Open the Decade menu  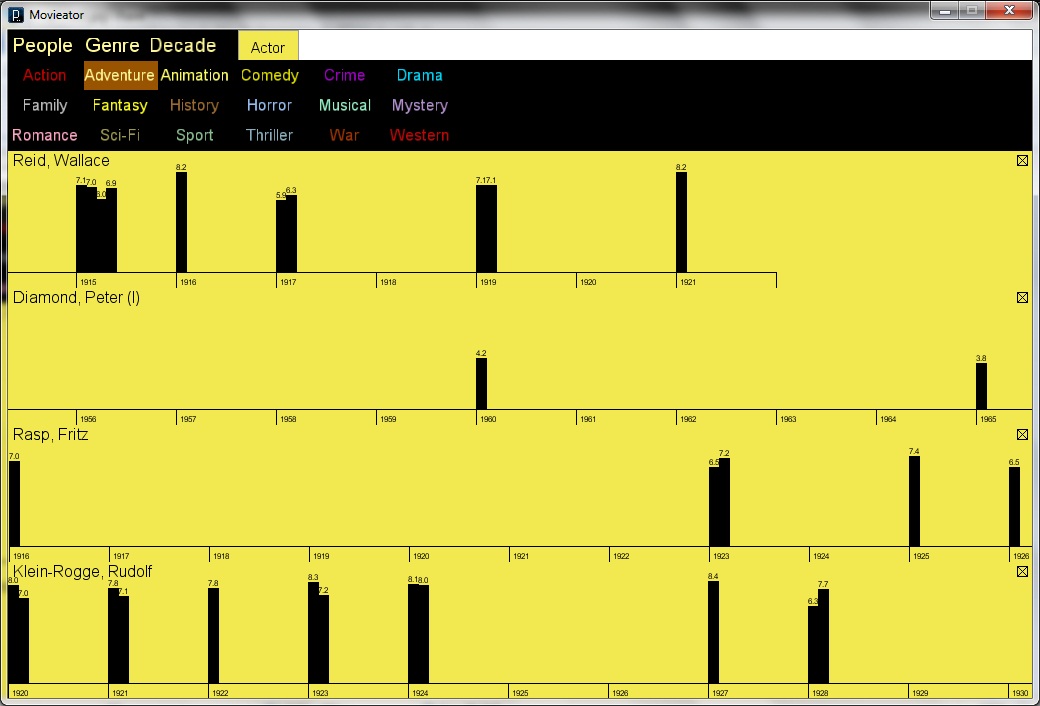[183, 46]
